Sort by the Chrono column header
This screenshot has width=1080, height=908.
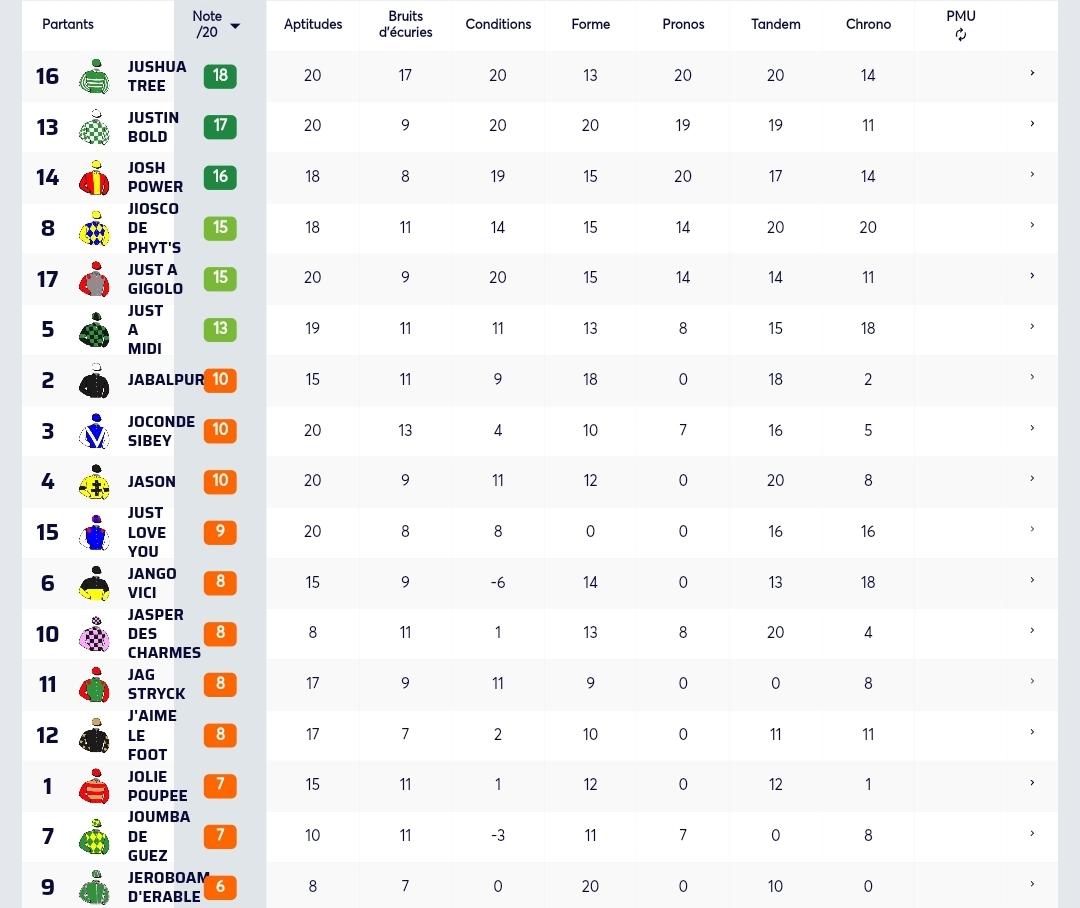(868, 24)
